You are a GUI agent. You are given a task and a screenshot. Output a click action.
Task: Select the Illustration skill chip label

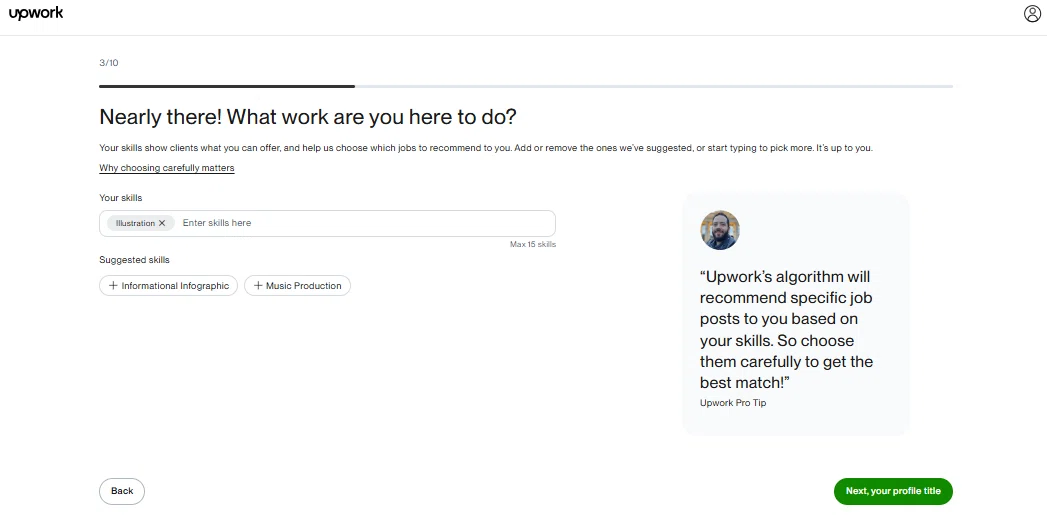[x=135, y=223]
